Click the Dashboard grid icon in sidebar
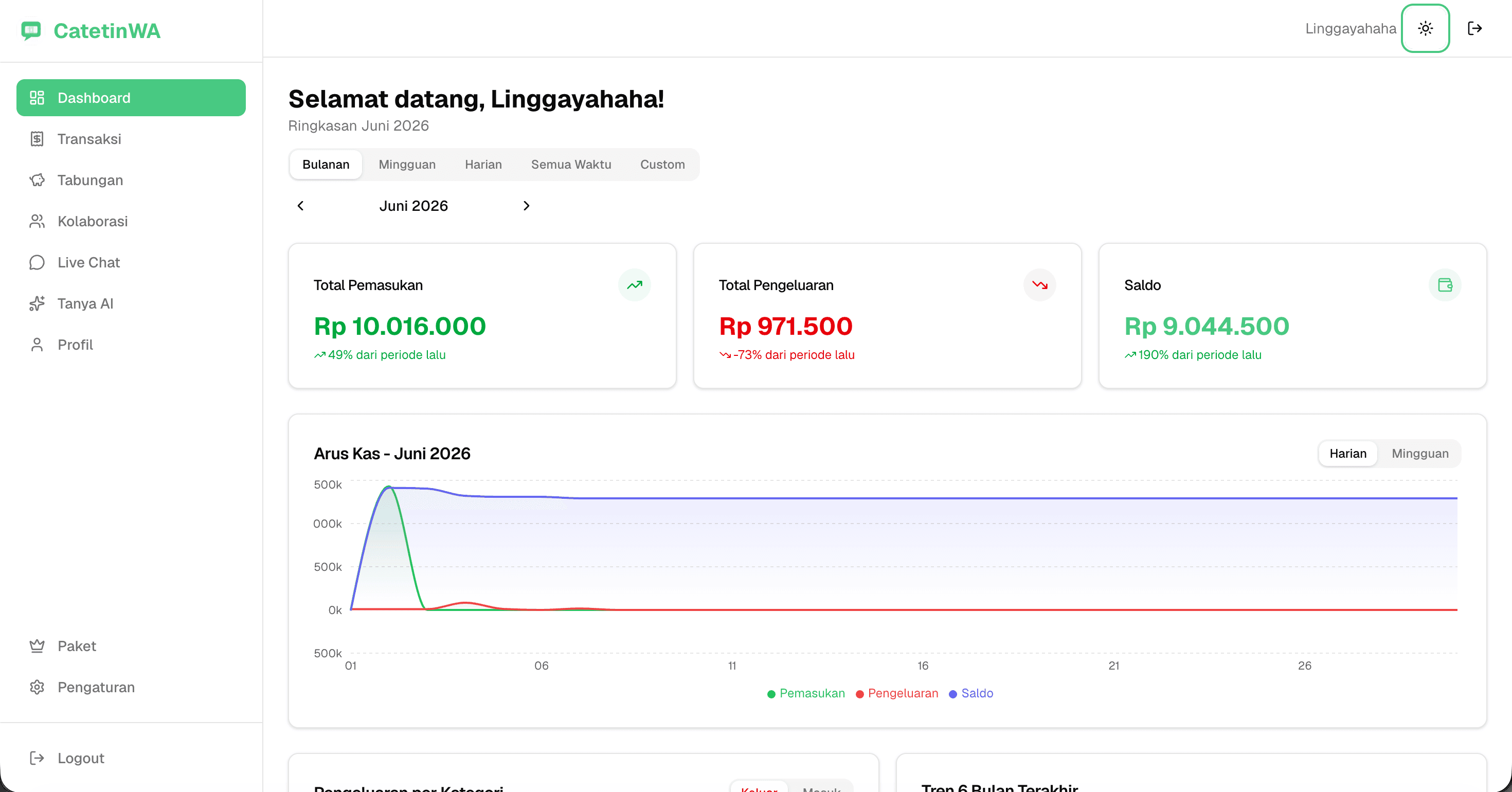 pos(37,98)
